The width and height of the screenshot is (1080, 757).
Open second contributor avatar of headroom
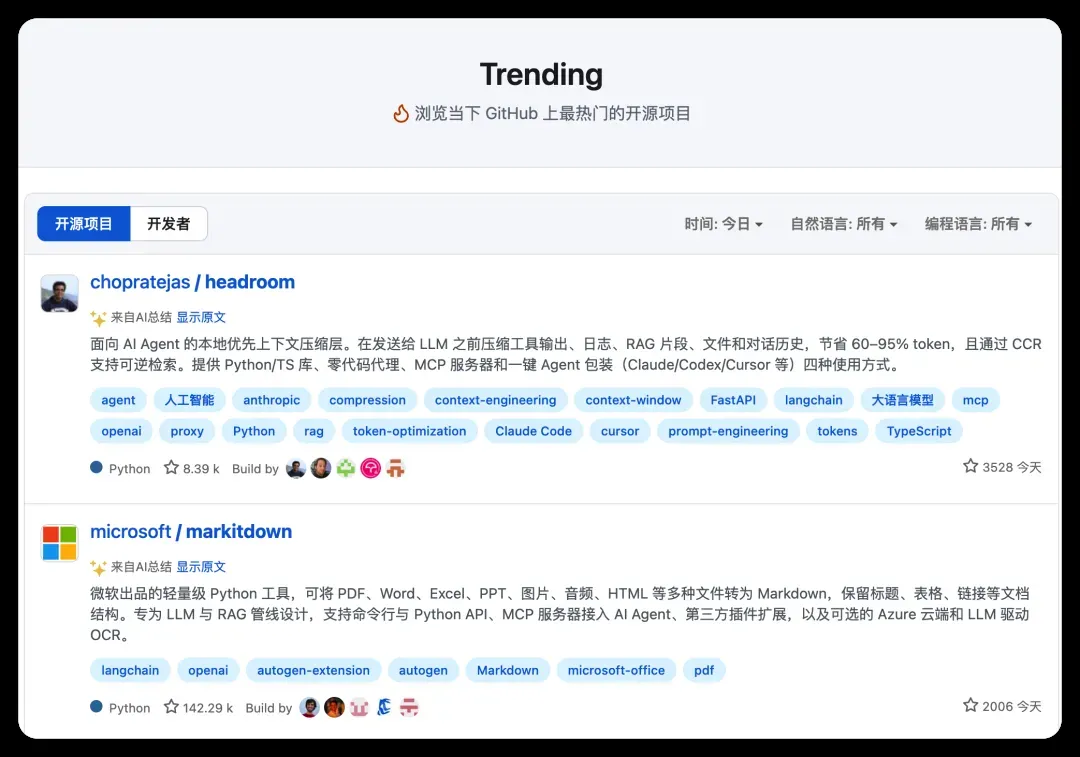[x=321, y=468]
